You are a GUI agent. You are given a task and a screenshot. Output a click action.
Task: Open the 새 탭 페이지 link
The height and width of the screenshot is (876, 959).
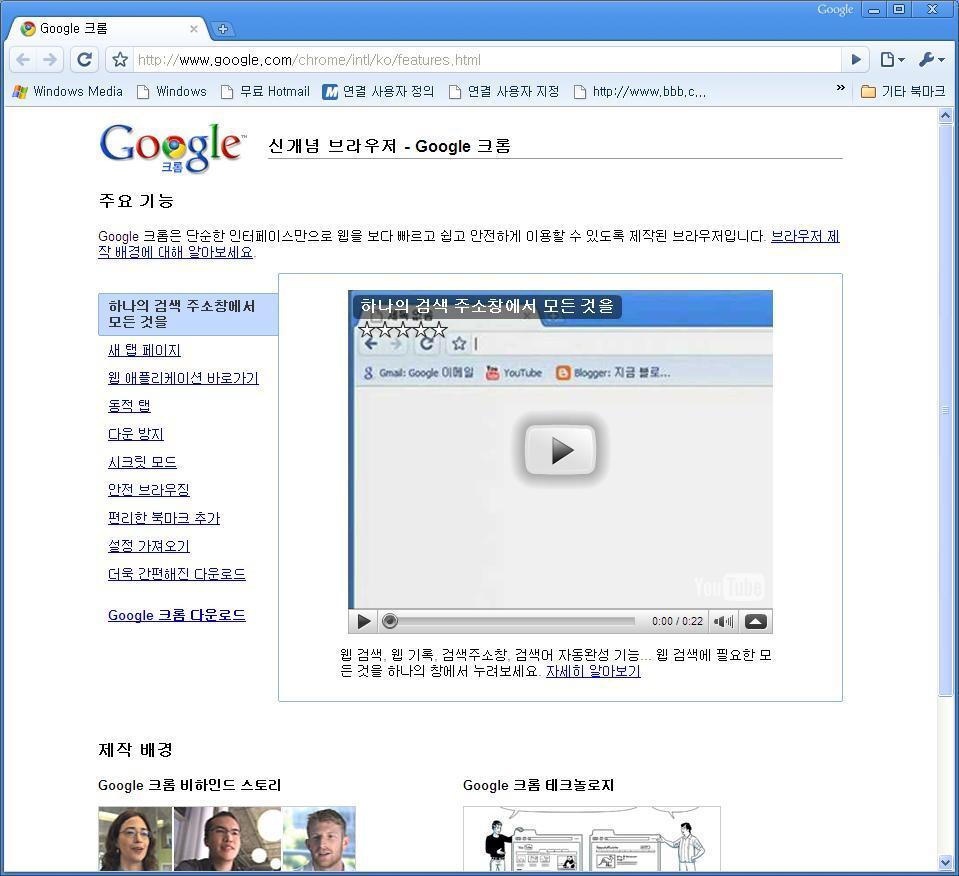coord(144,350)
